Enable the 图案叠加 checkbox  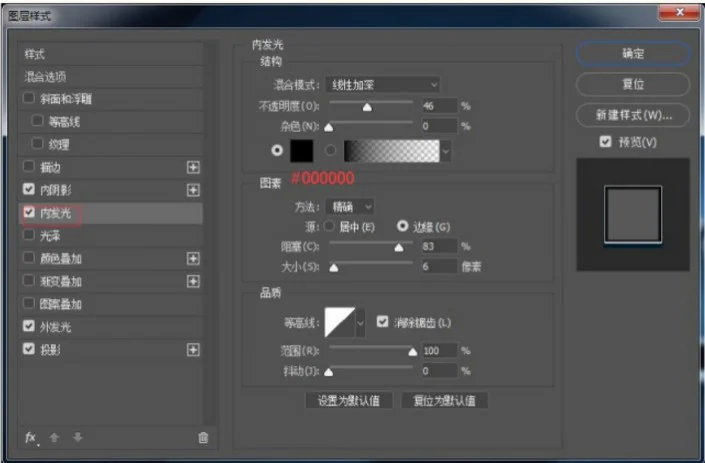coord(29,303)
